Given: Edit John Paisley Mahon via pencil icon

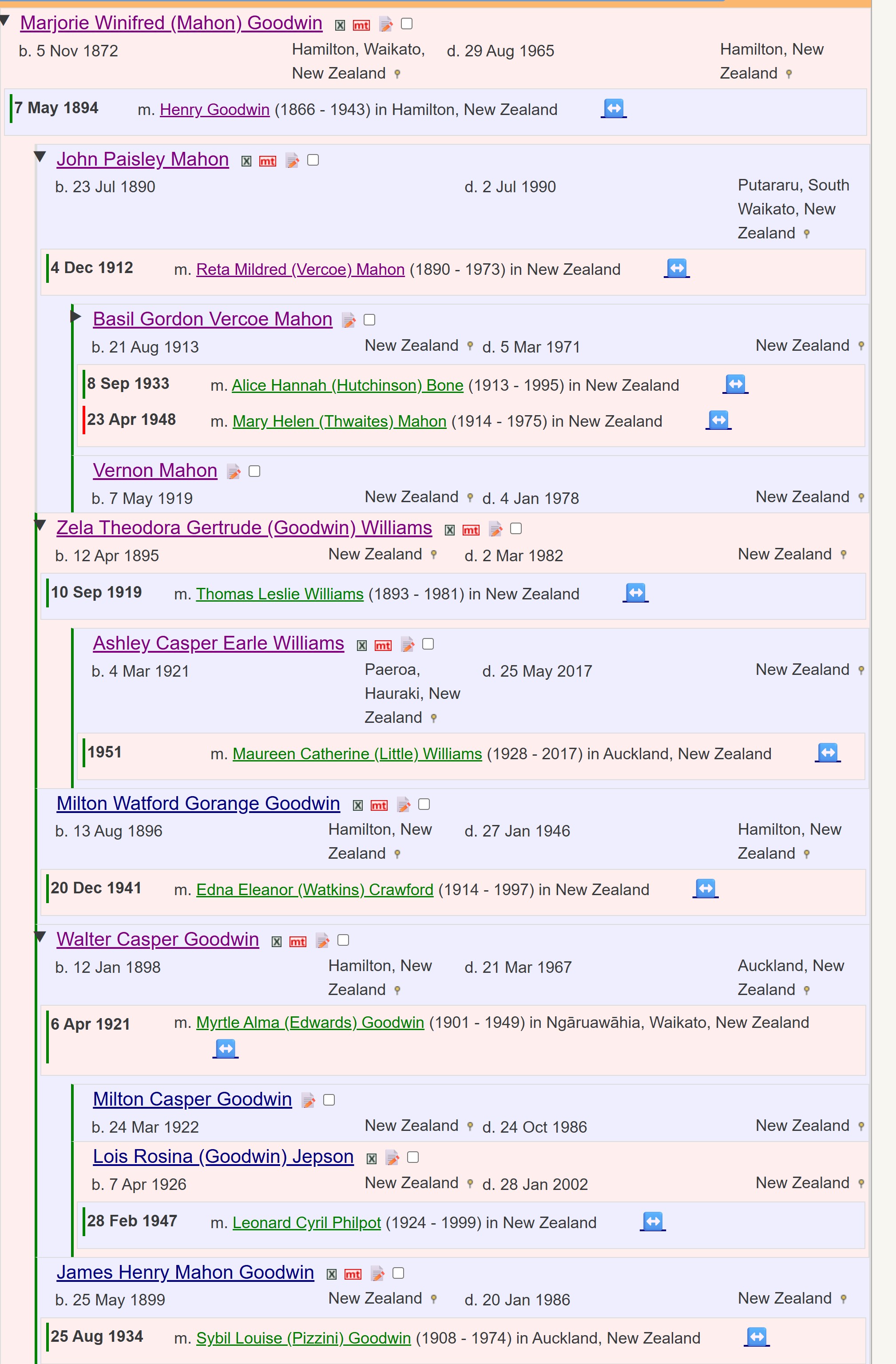Looking at the screenshot, I should [292, 160].
